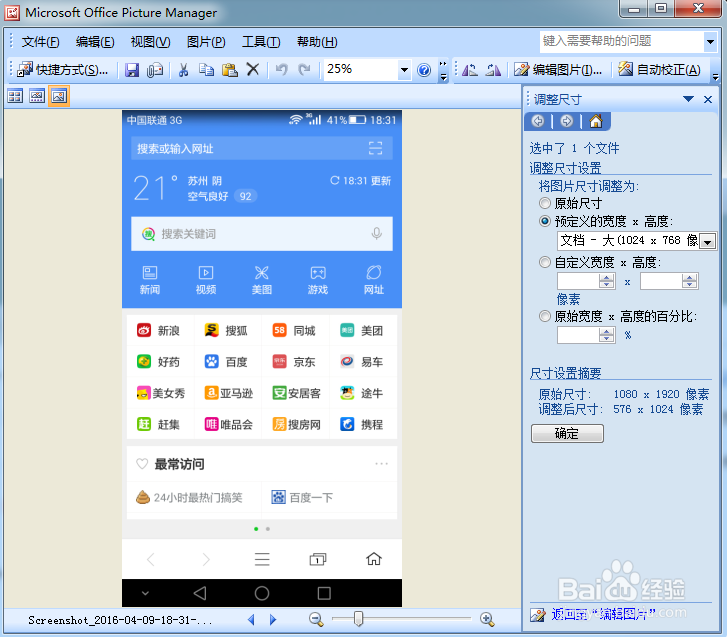Click the Screenshot filename in status bar
This screenshot has height=637, width=727.
tap(120, 620)
